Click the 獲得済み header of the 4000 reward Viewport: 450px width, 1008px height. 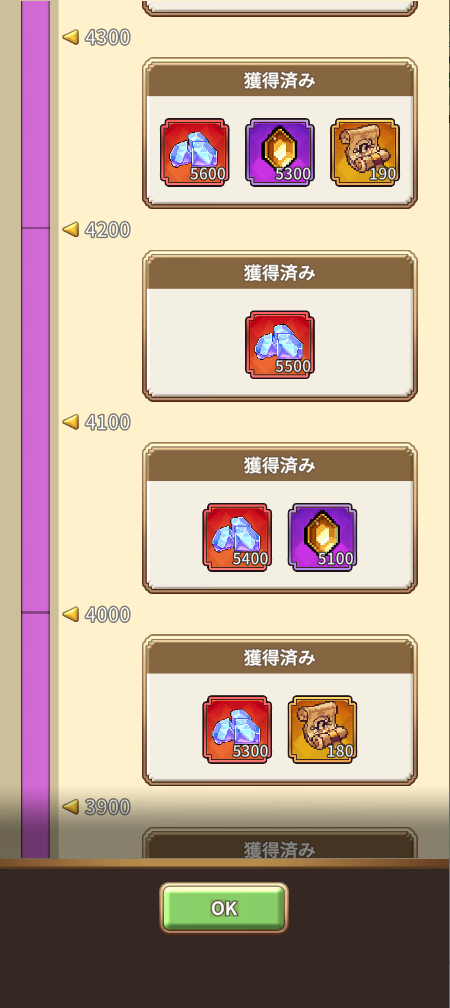280,658
